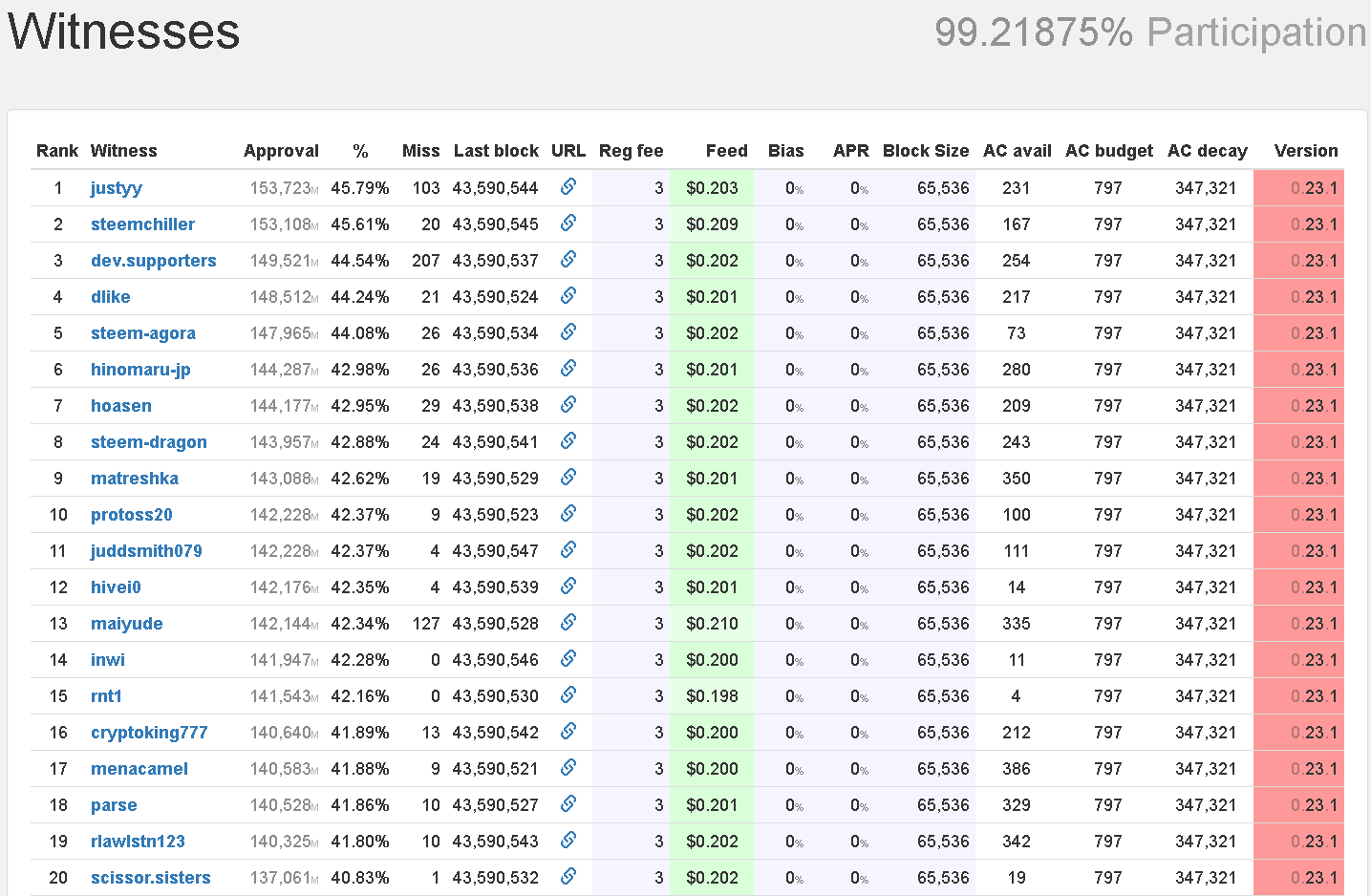Click the Miss column header
The image size is (1371, 896).
[x=420, y=151]
